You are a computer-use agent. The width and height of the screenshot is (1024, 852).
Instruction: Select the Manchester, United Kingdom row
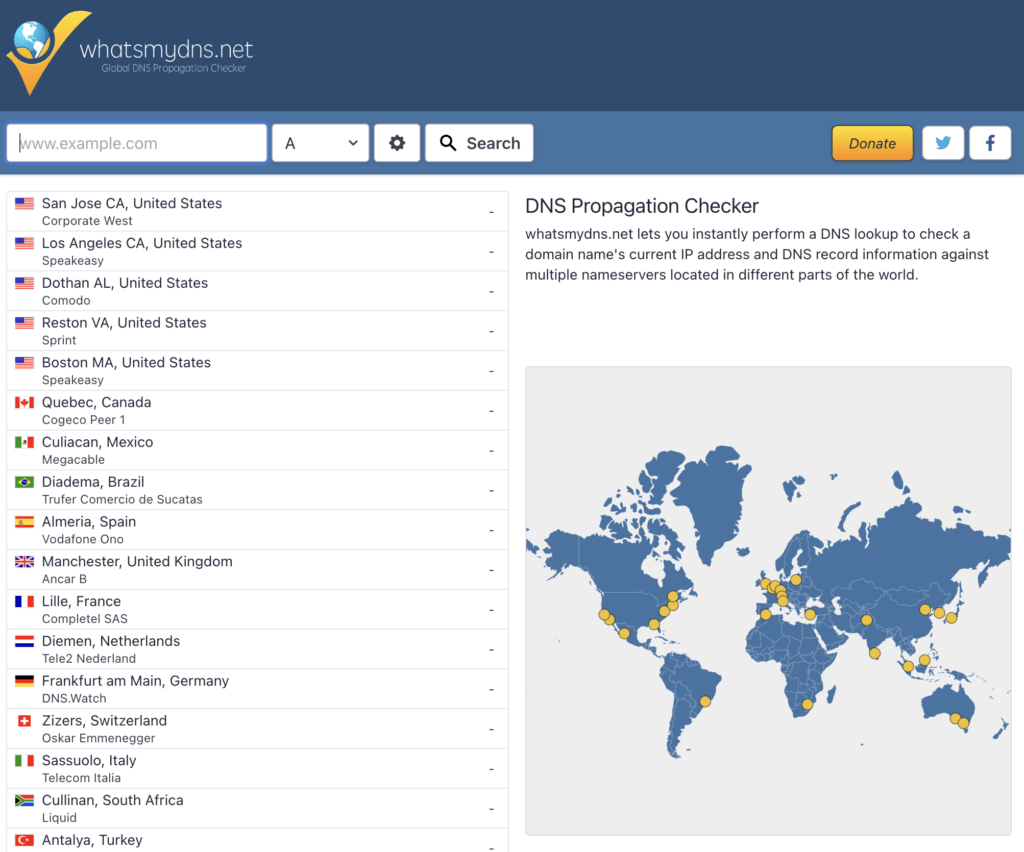(257, 569)
